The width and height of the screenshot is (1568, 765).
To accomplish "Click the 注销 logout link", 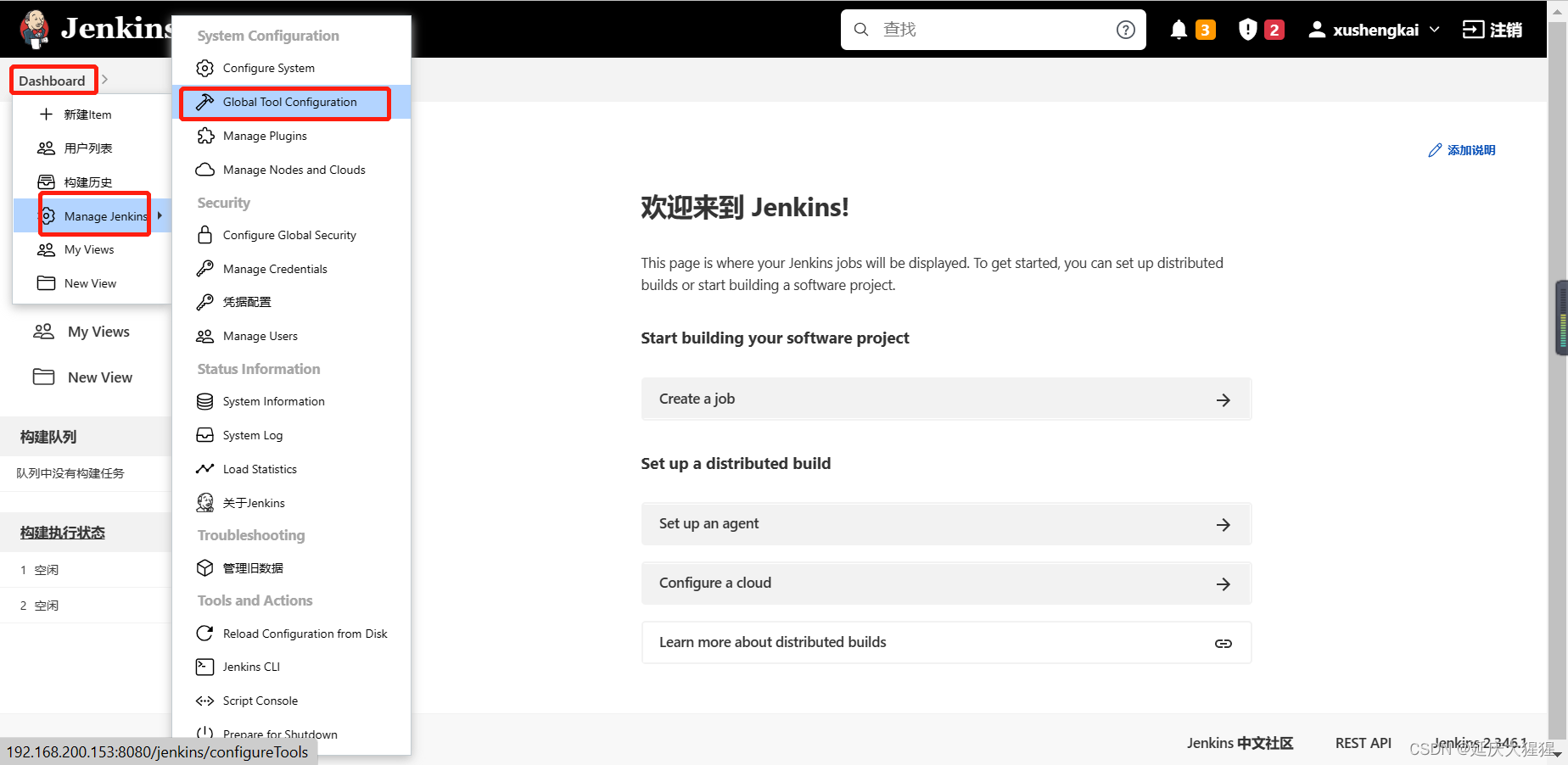I will click(x=1492, y=30).
